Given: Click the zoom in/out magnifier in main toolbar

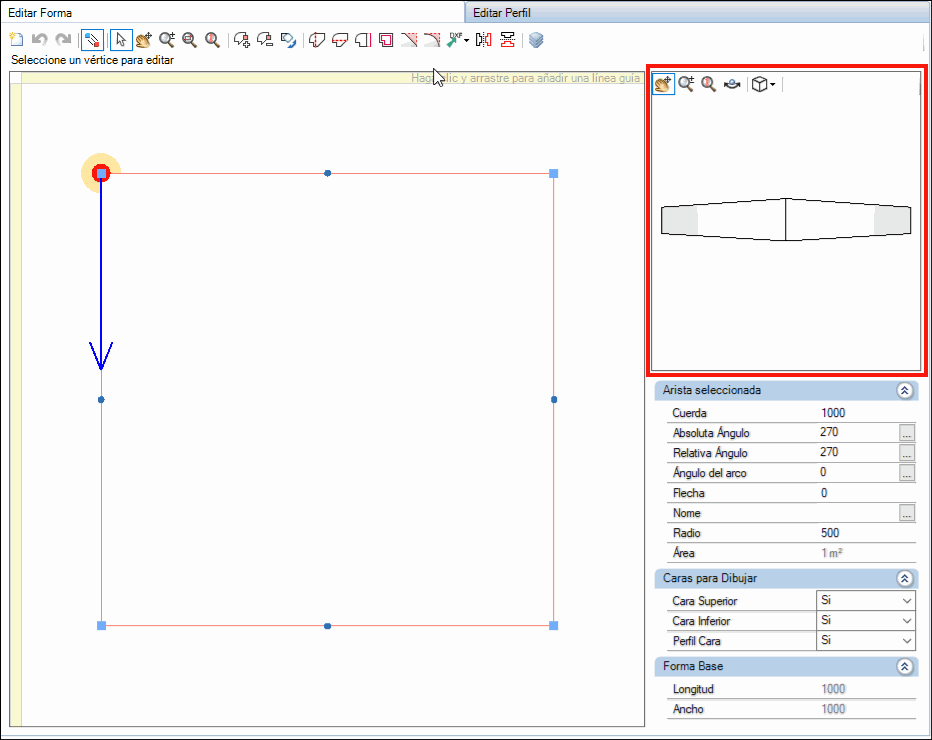Looking at the screenshot, I should click(167, 40).
